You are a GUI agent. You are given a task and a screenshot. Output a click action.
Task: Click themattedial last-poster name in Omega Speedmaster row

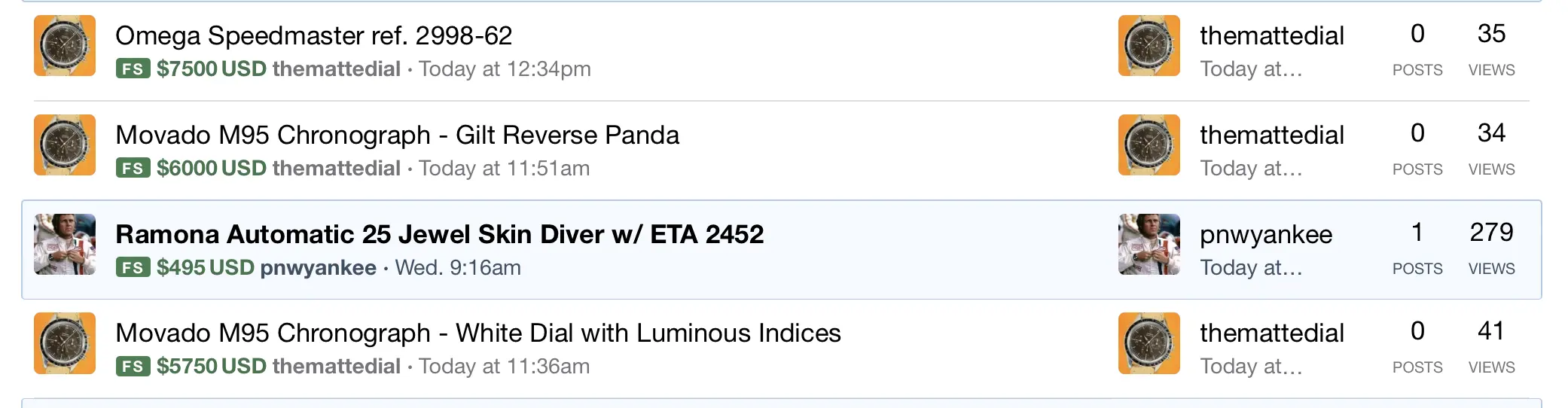coord(1271,35)
